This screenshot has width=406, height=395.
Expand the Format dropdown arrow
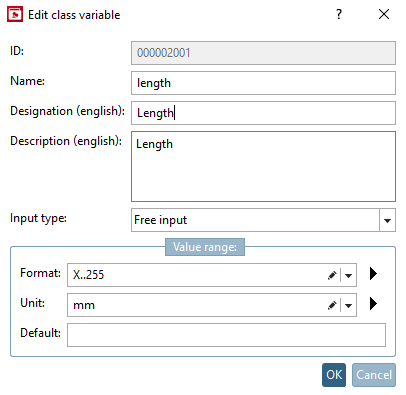point(349,276)
